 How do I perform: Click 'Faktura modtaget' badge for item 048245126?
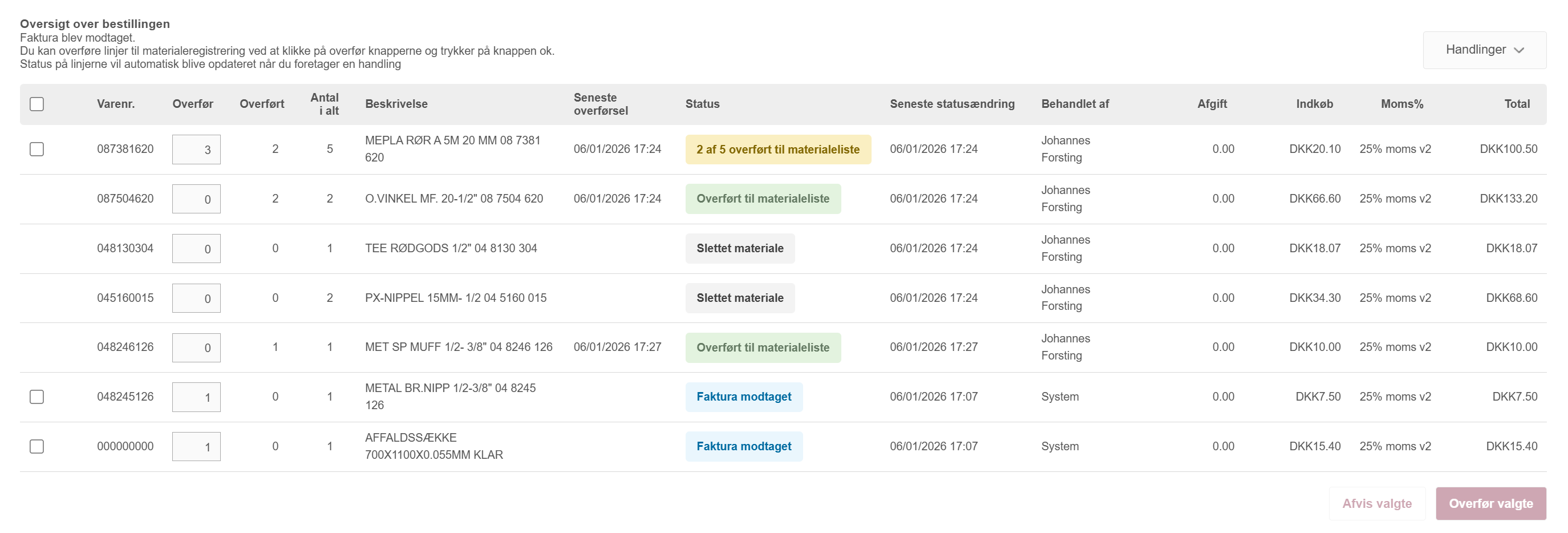coord(743,397)
